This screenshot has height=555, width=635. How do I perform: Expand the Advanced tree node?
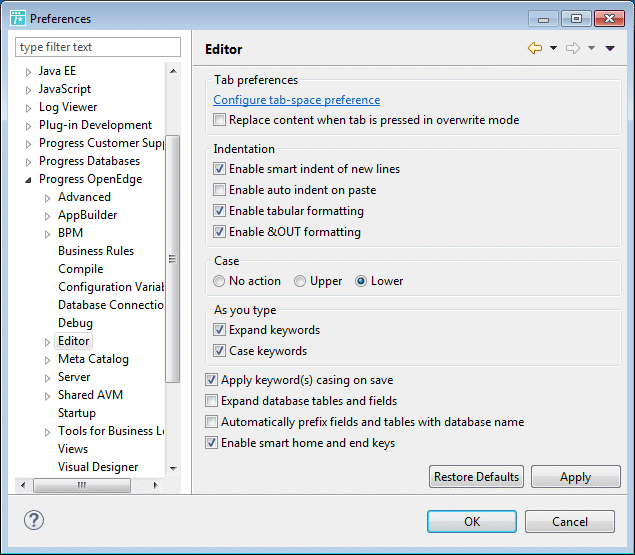(x=47, y=199)
